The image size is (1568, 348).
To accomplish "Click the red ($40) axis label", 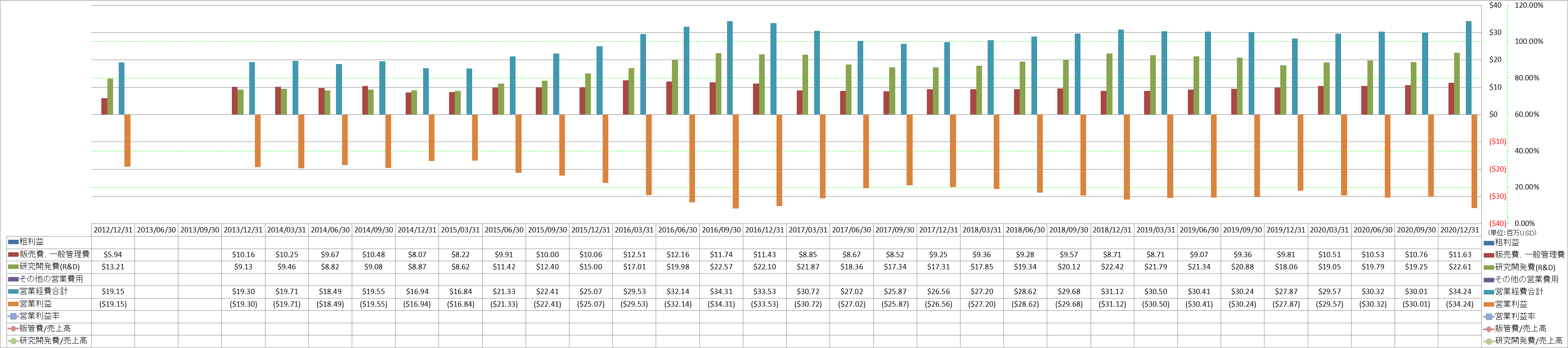I will point(1497,223).
